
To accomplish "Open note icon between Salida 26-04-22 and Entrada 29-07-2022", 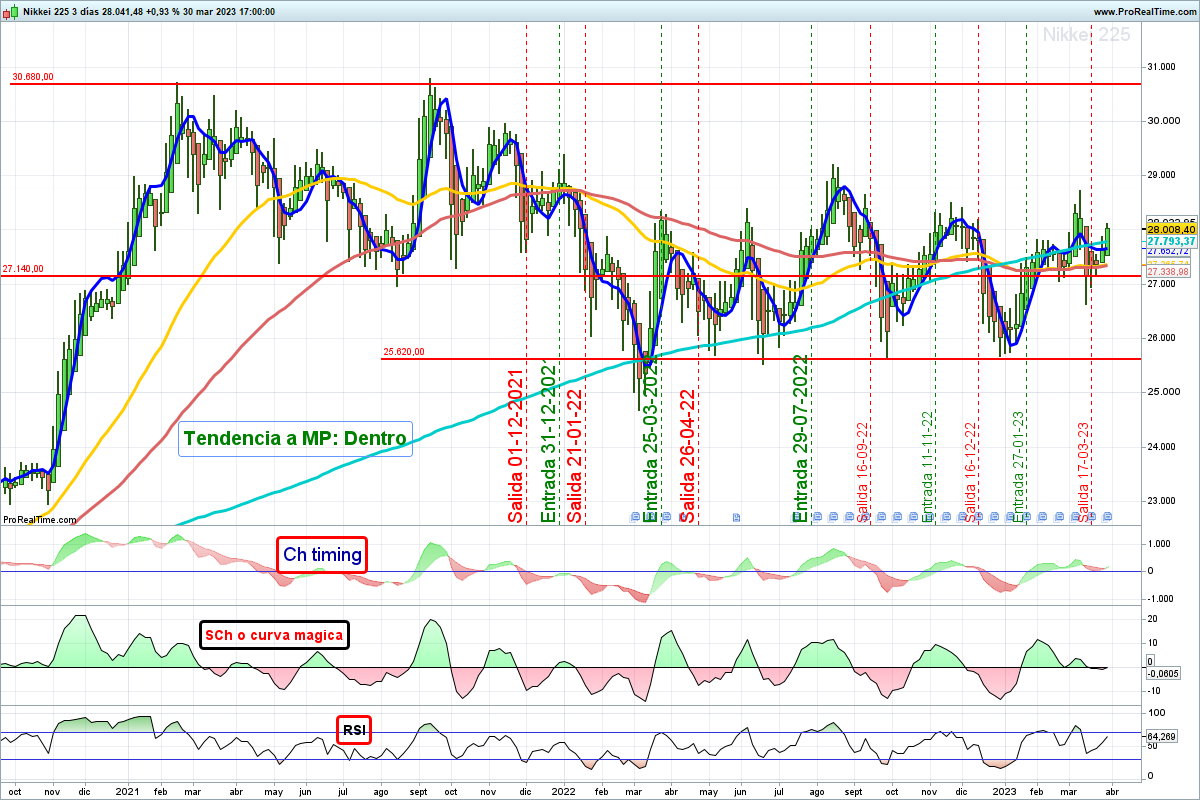I will point(737,517).
